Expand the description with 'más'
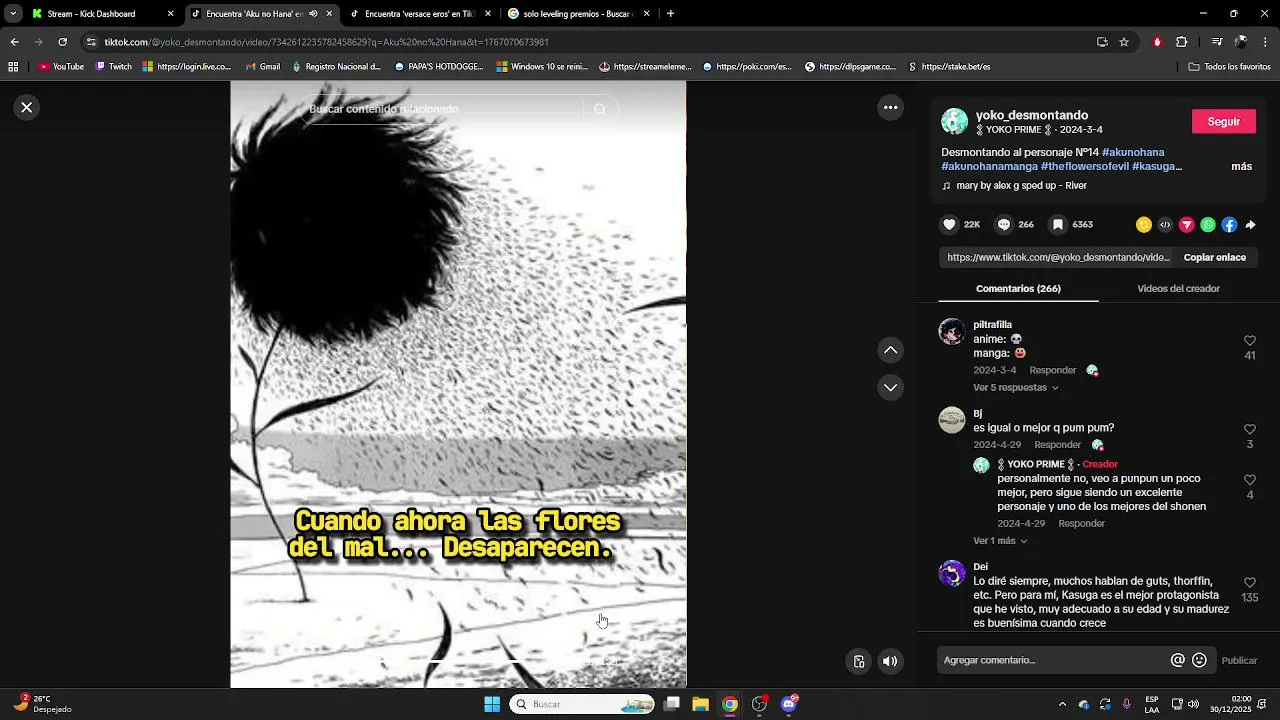 click(x=1241, y=166)
